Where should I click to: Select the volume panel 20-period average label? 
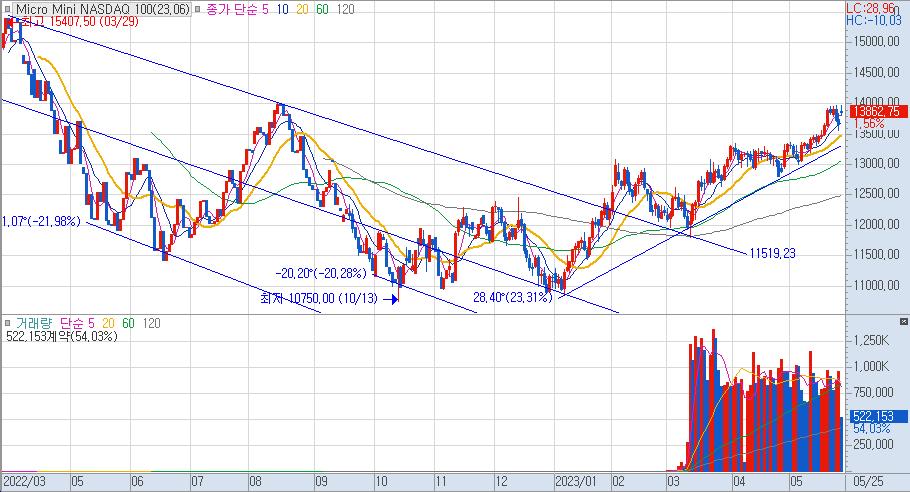tap(109, 323)
